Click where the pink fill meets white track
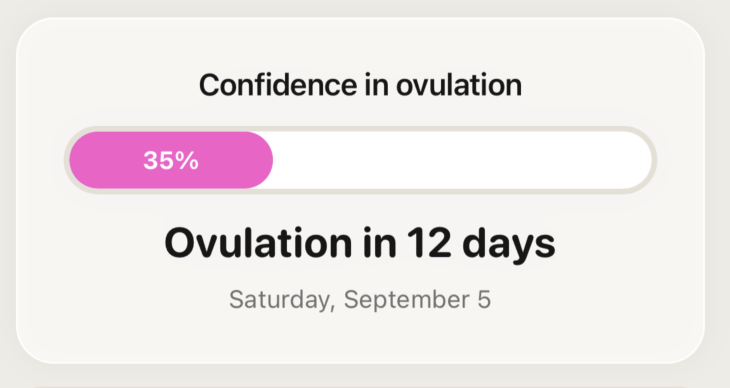Screen dimensions: 730x388 click(x=272, y=160)
